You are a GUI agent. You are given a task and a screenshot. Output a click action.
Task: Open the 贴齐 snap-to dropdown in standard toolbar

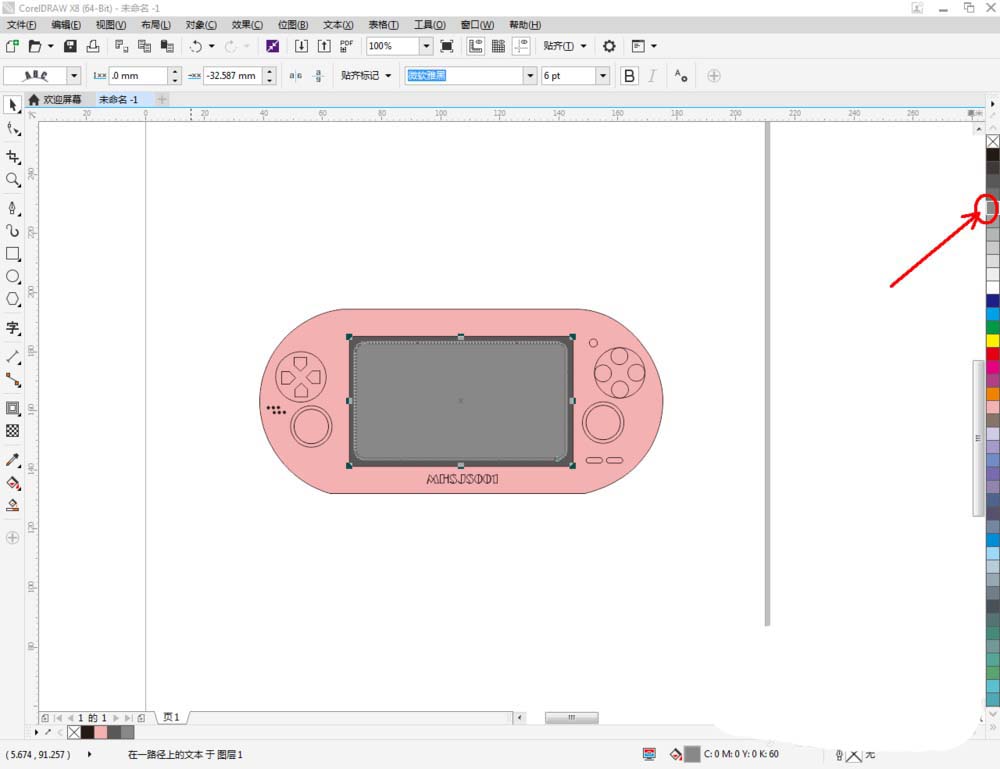click(x=564, y=46)
